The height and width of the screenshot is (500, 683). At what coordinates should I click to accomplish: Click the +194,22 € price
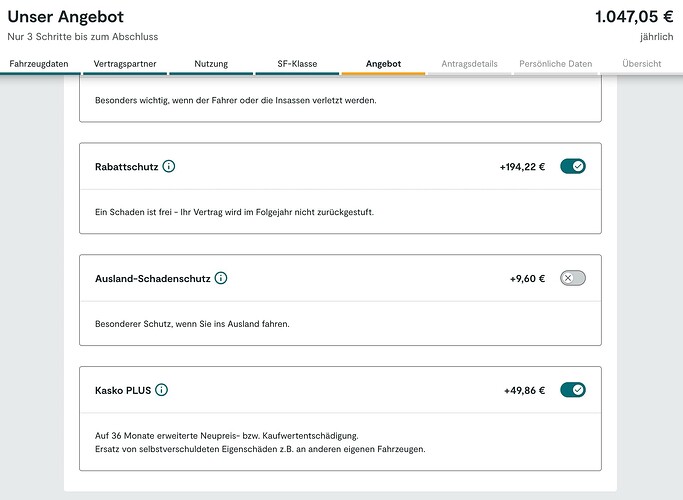(x=522, y=167)
